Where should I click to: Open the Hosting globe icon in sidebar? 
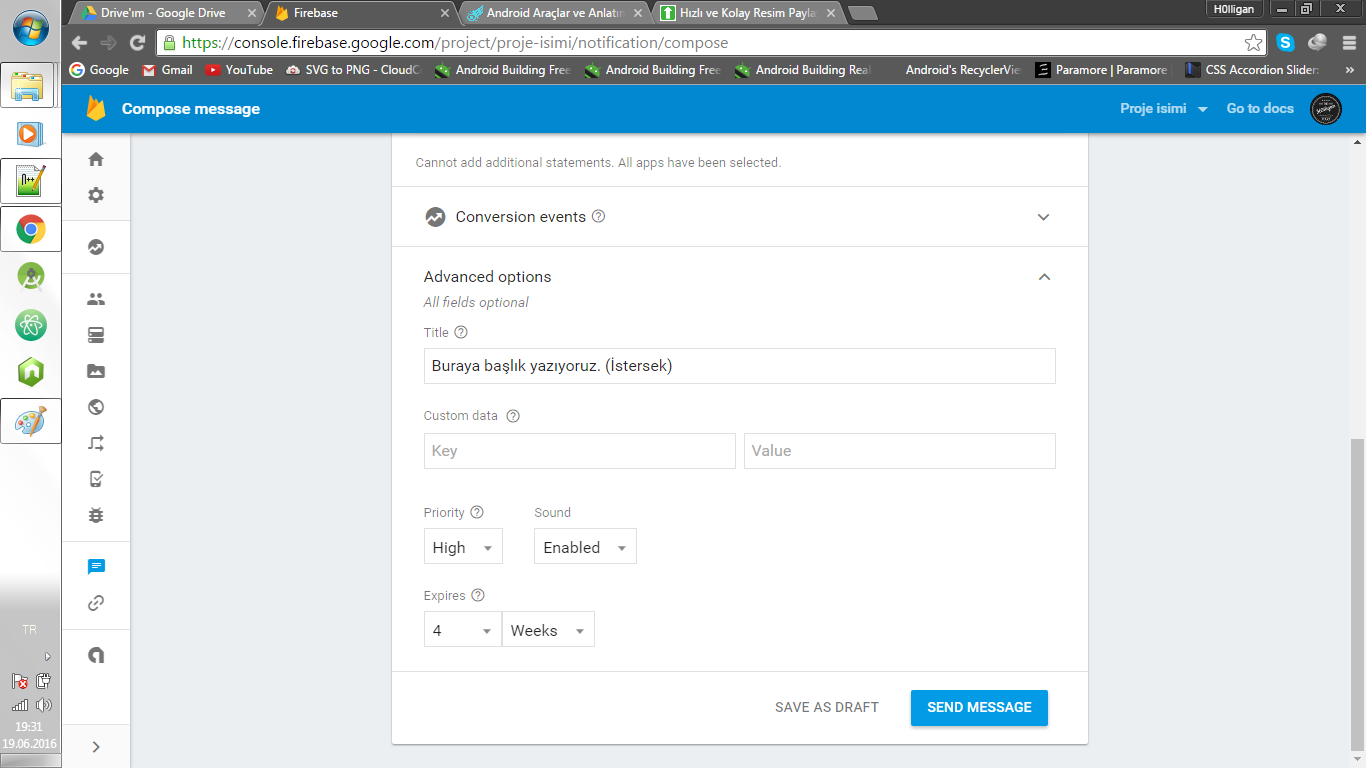click(x=96, y=407)
